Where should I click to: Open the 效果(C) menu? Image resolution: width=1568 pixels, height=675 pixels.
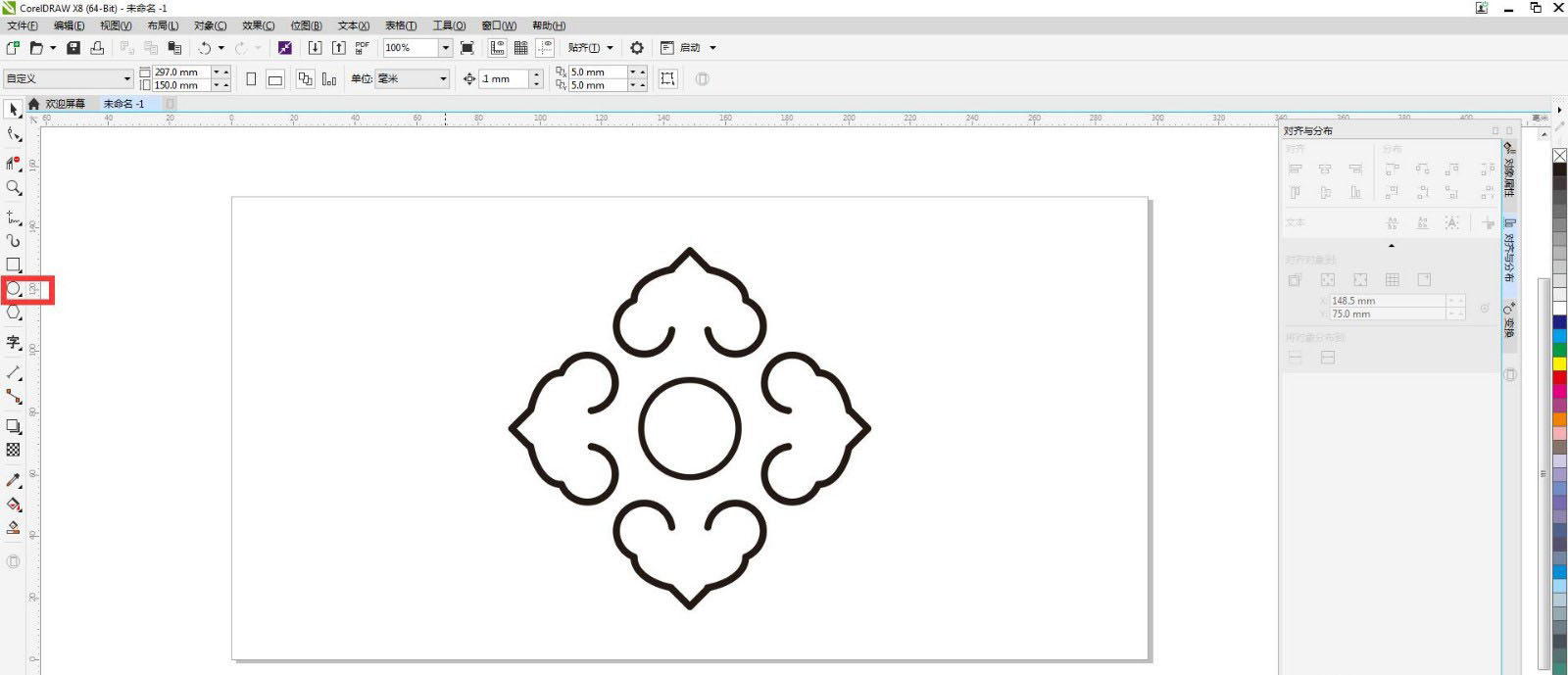(258, 25)
